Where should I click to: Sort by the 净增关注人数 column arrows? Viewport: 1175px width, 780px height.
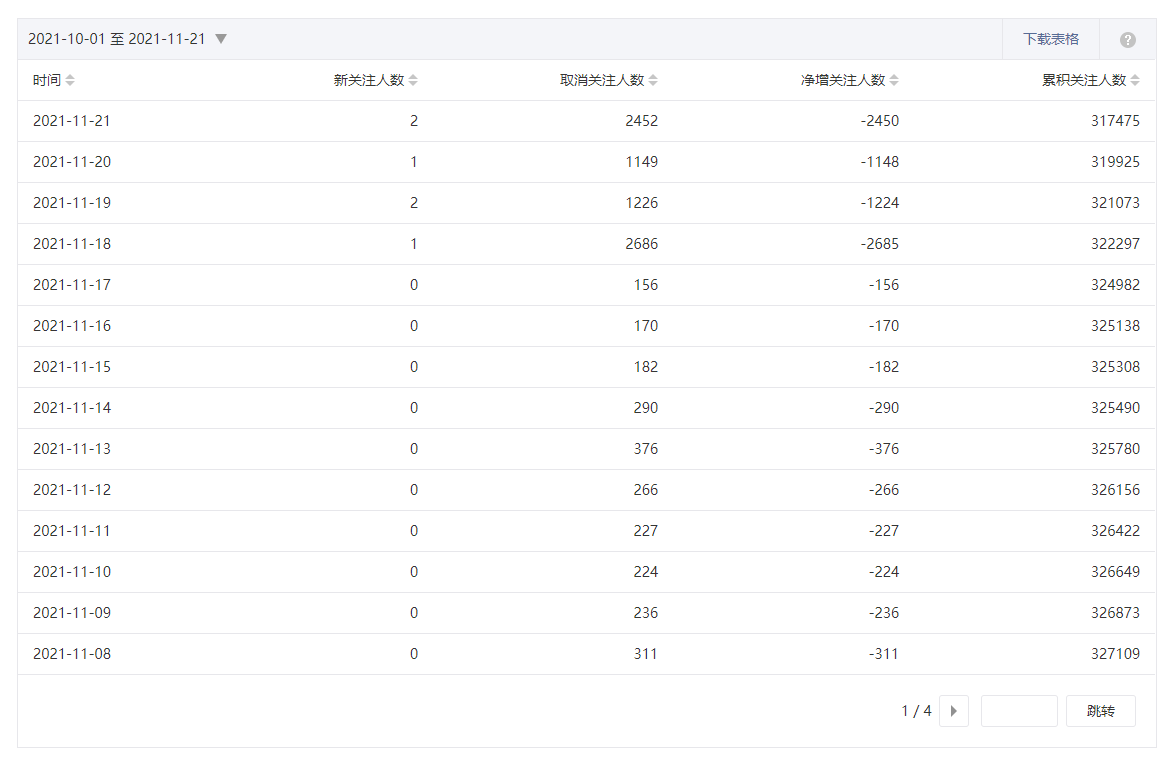894,80
